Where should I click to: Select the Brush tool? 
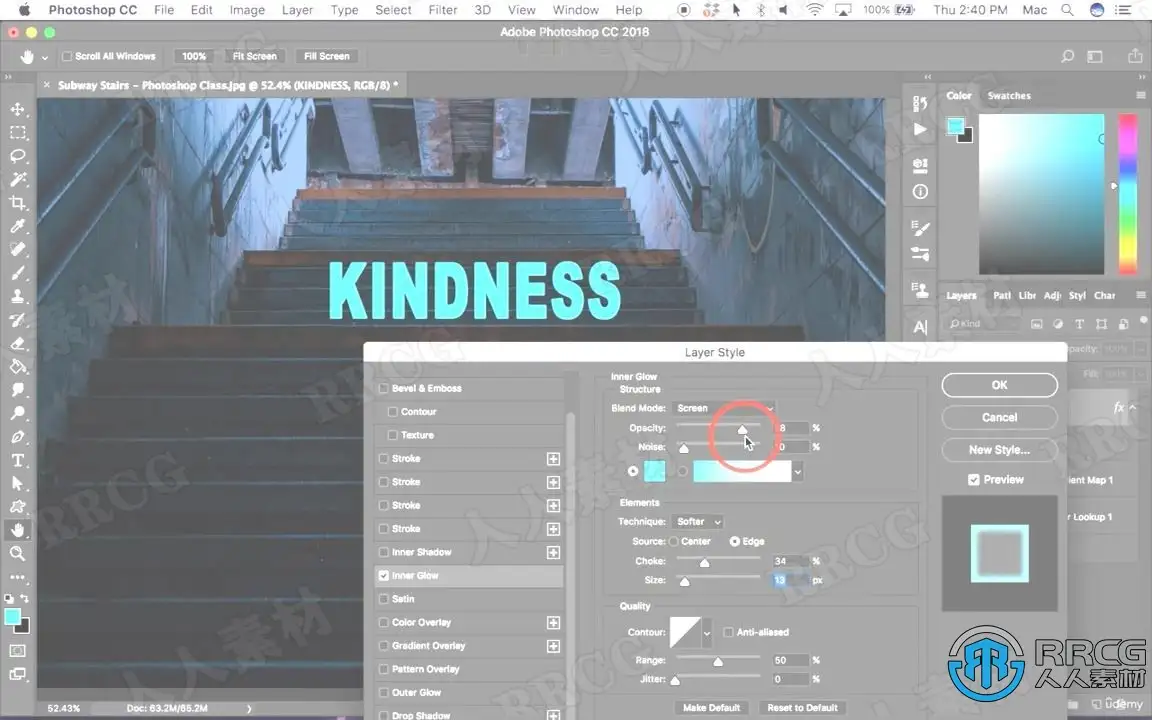tap(18, 273)
